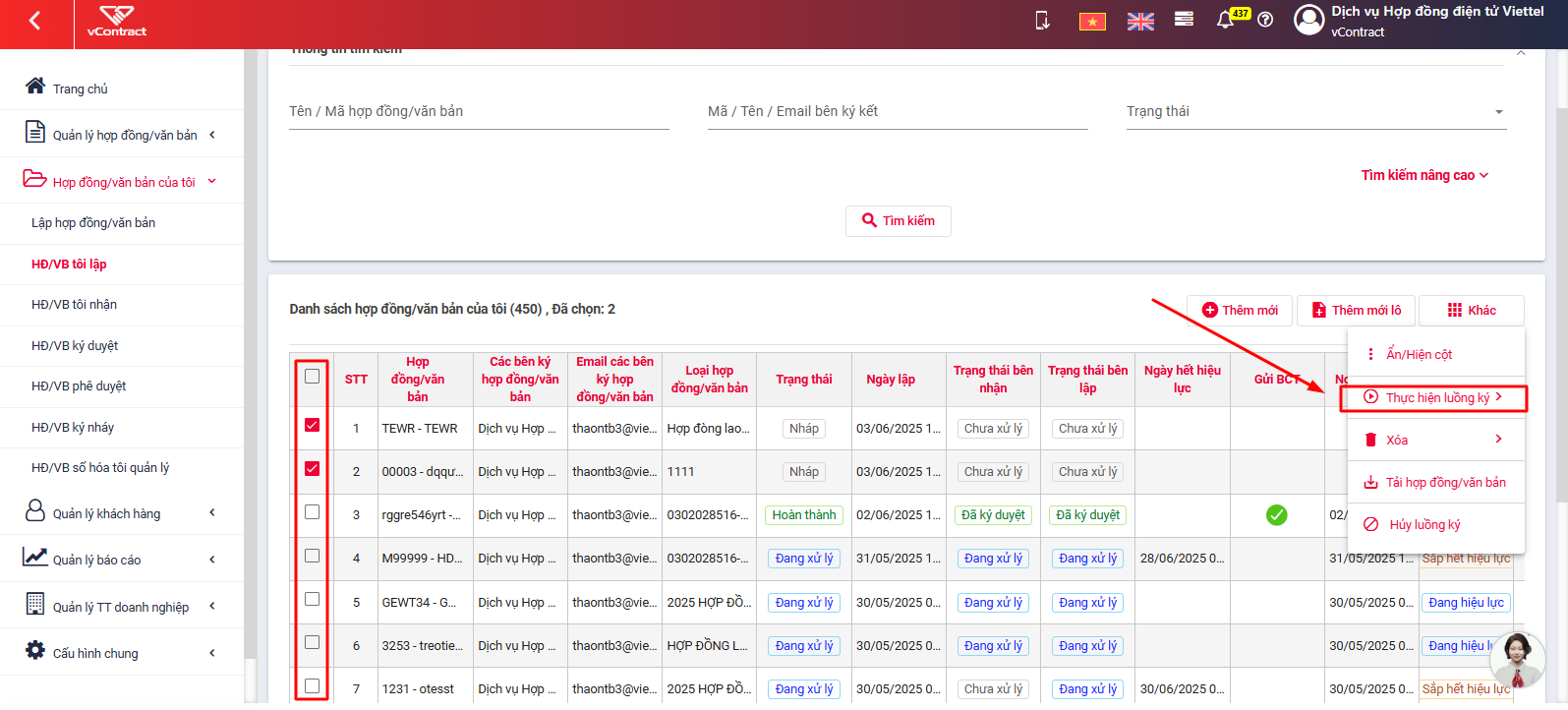This screenshot has height=710, width=1568.
Task: Click the Tìm kiếm search button
Action: pyautogui.click(x=899, y=220)
